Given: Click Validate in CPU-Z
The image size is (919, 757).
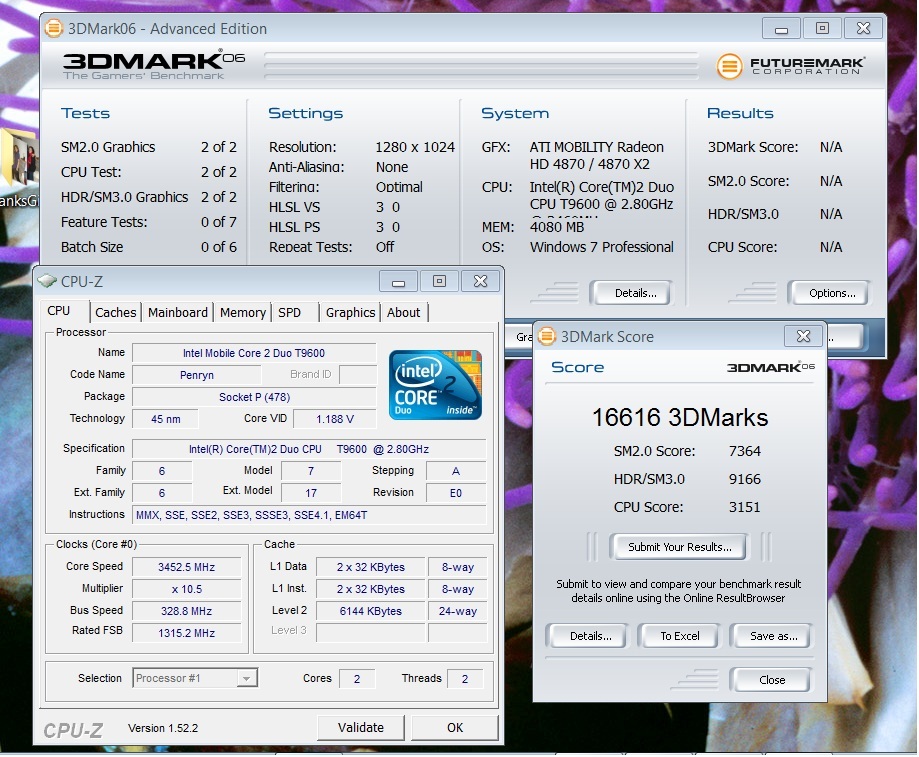Looking at the screenshot, I should [361, 728].
